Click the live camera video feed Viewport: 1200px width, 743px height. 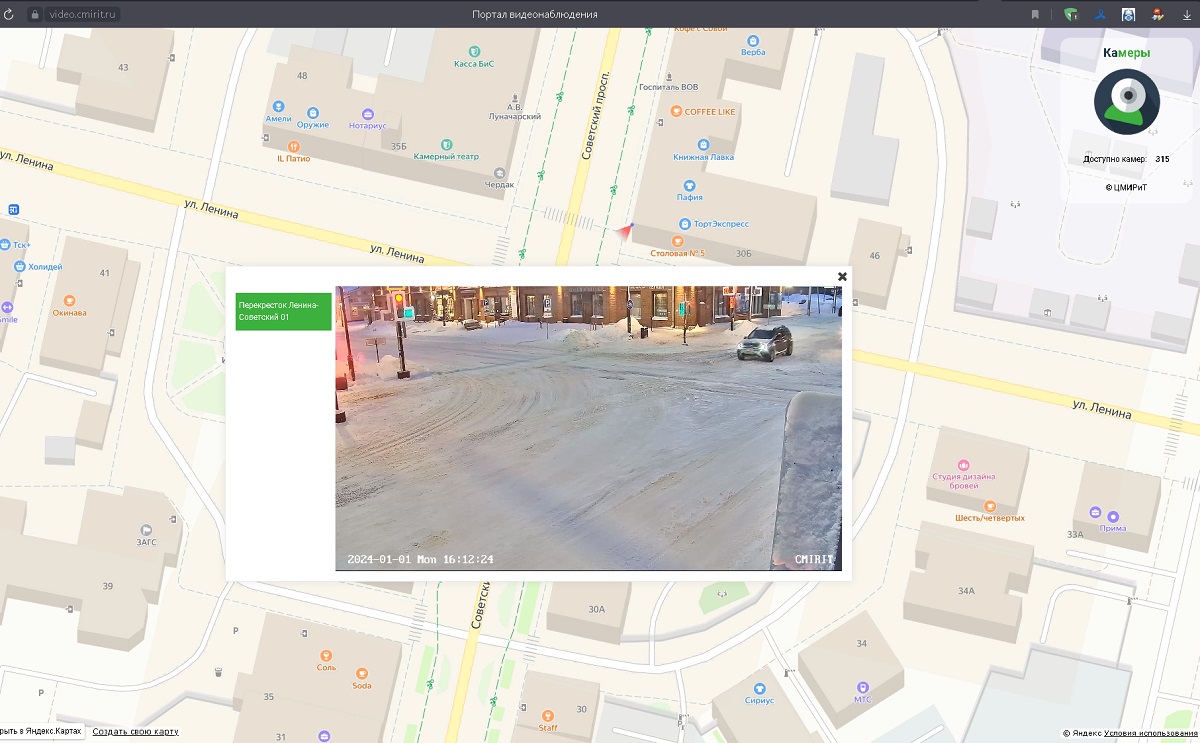pyautogui.click(x=588, y=428)
